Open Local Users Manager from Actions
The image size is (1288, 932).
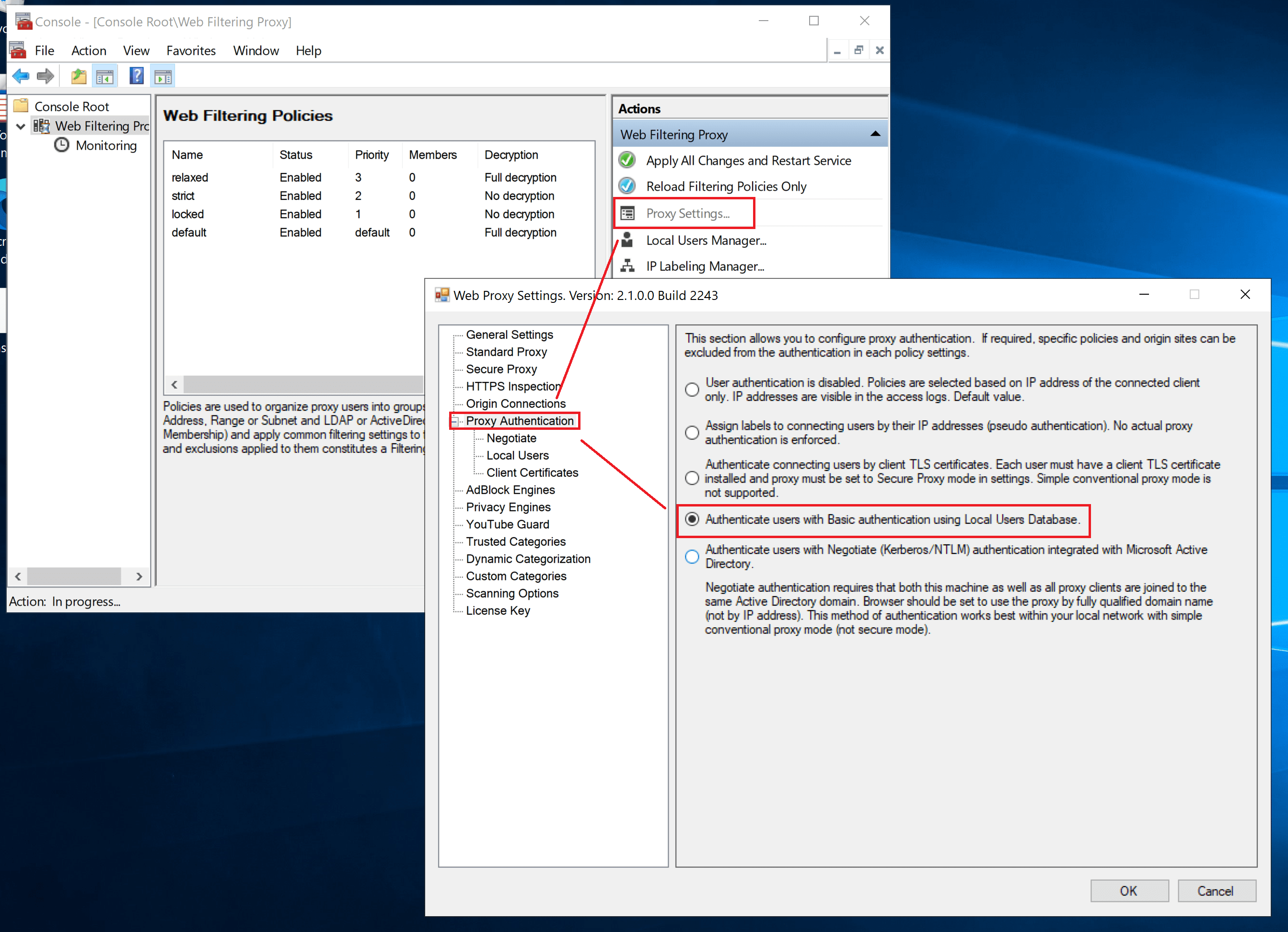point(705,241)
